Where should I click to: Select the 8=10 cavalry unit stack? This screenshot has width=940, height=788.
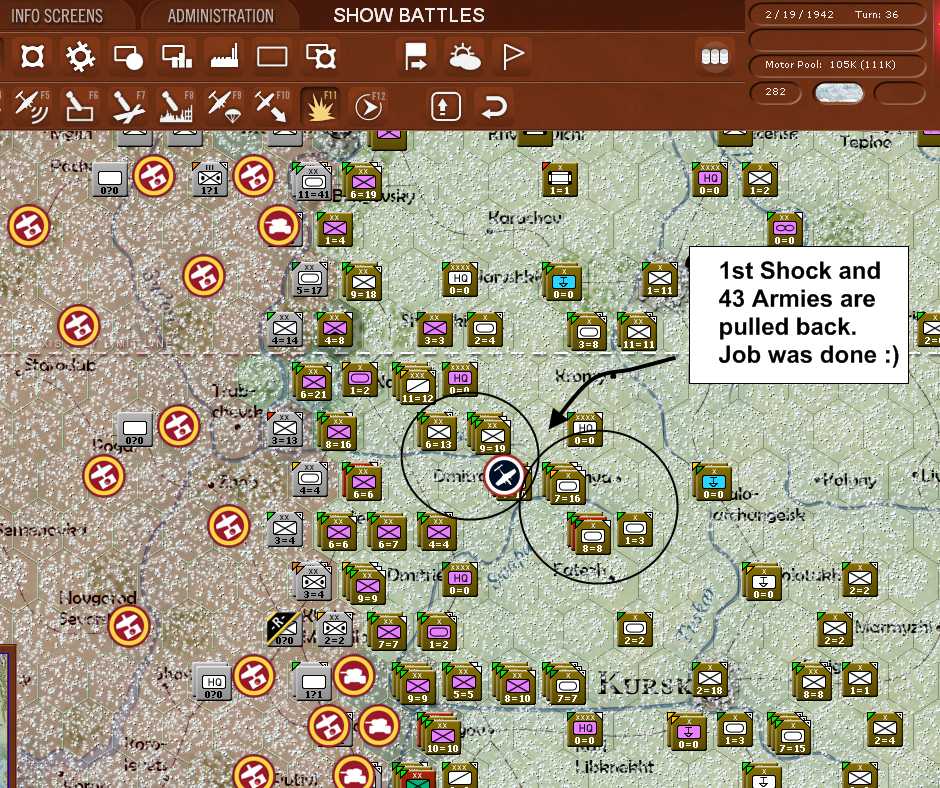click(x=516, y=685)
